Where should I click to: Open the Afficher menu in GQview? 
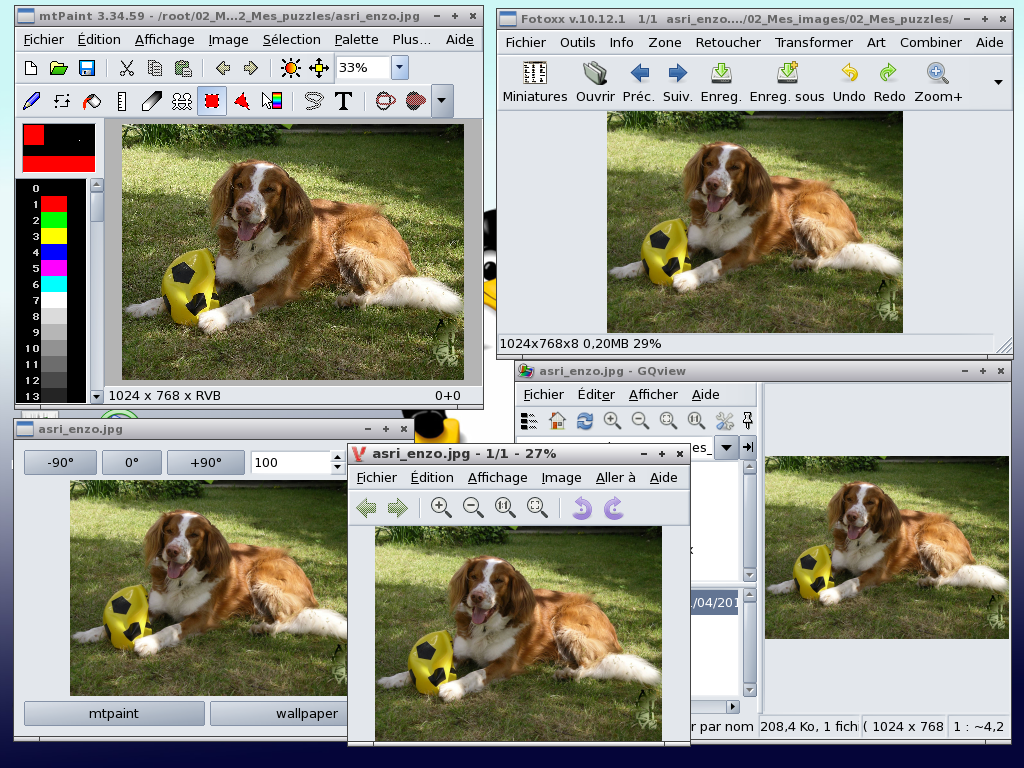(x=653, y=394)
